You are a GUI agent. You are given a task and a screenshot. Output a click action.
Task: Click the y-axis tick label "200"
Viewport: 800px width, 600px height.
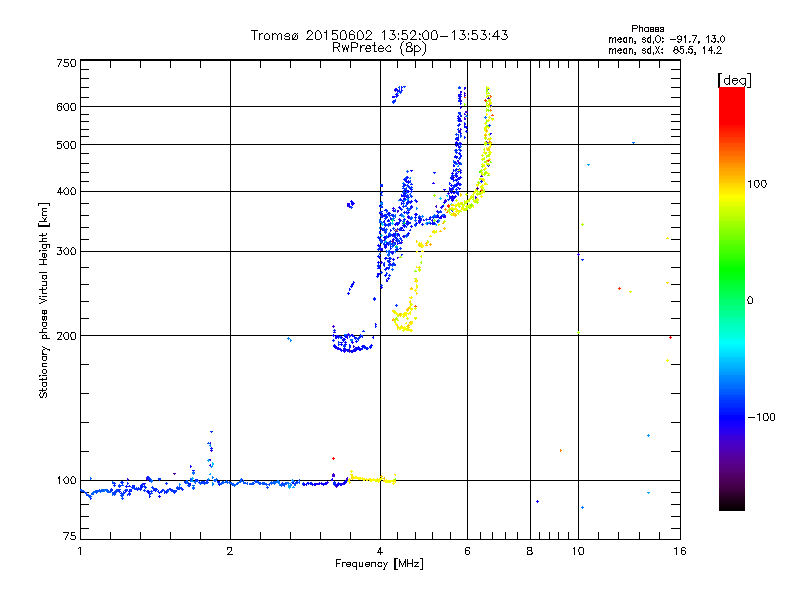tap(66, 336)
